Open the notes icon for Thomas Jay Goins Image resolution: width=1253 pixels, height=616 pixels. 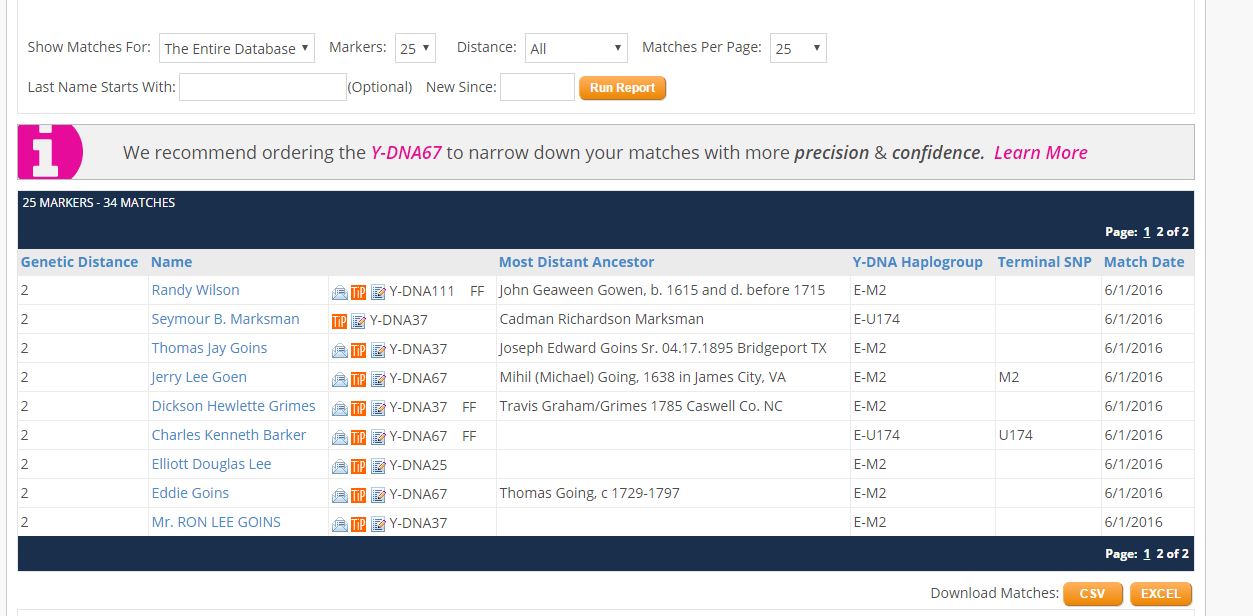378,350
